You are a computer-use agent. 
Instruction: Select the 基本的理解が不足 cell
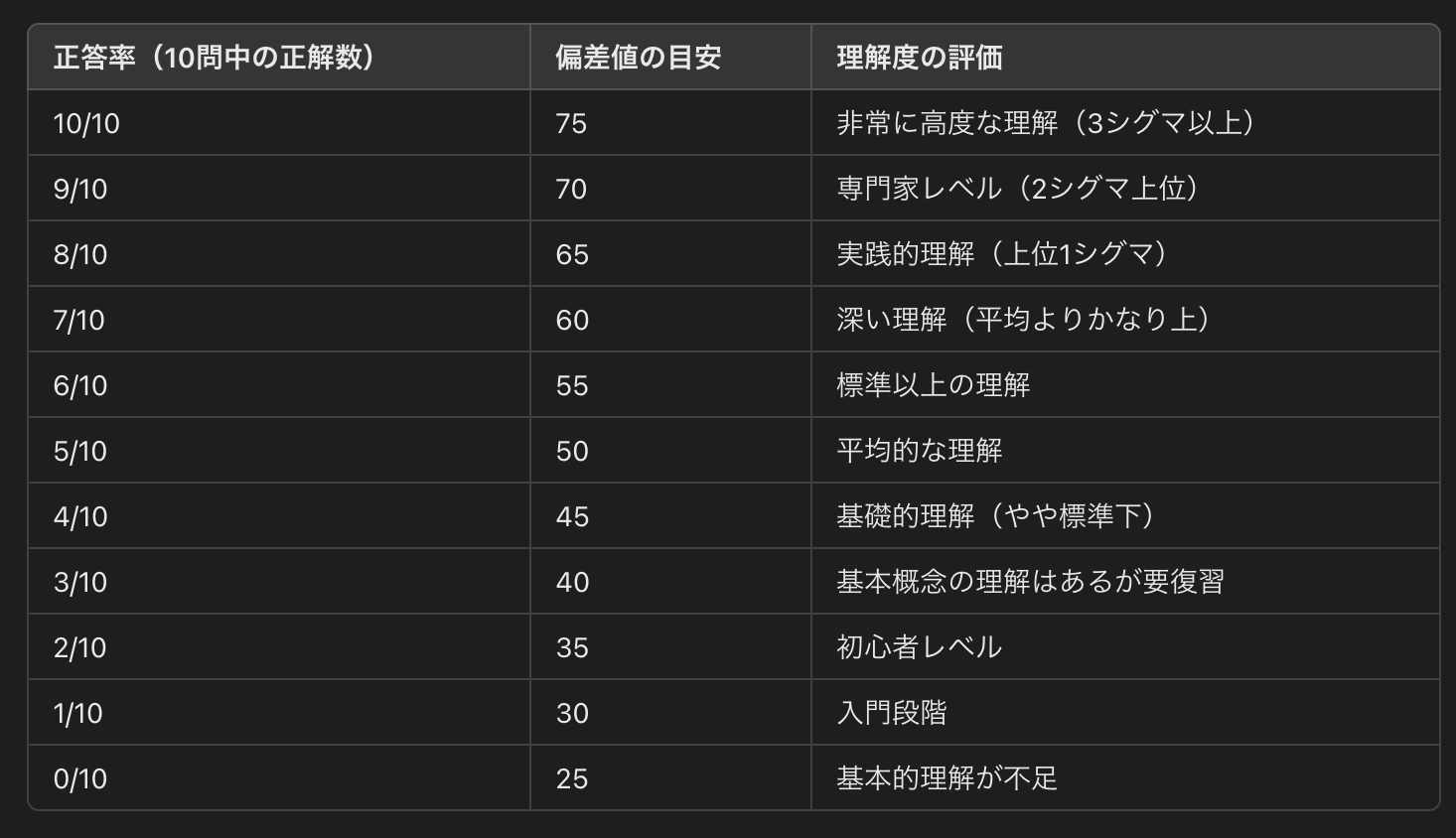click(x=947, y=778)
